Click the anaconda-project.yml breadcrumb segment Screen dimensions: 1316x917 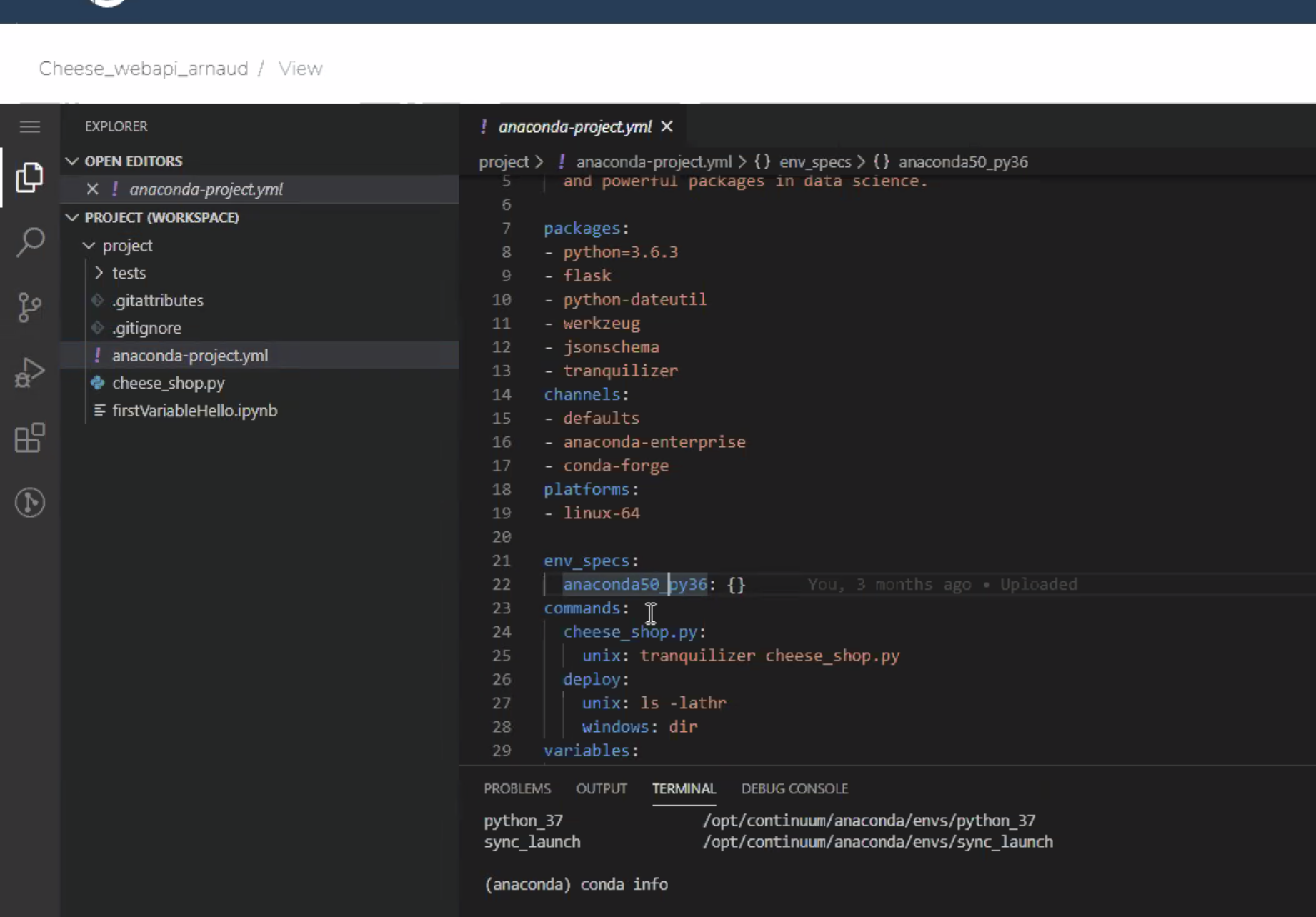(x=654, y=162)
